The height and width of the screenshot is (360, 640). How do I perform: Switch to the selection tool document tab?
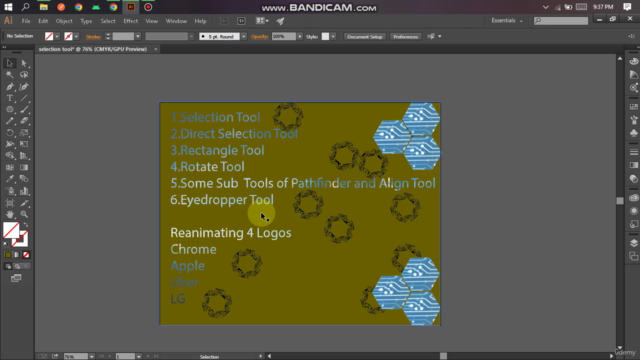[x=93, y=49]
